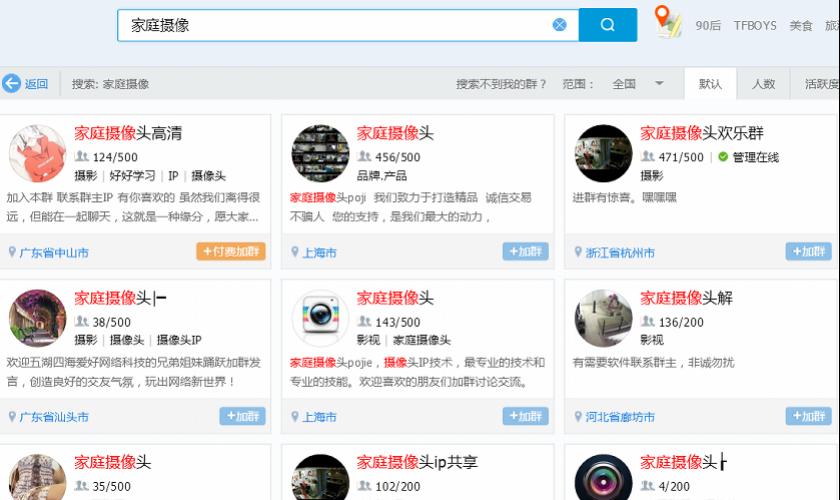Click the 返回 link text
Screen dimensions: 840x500
click(36, 84)
